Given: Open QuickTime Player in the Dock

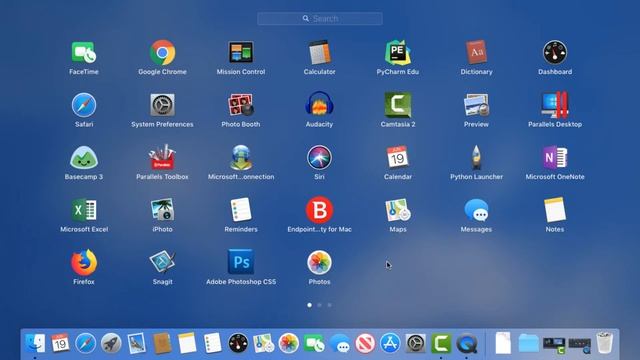Looking at the screenshot, I should point(467,343).
